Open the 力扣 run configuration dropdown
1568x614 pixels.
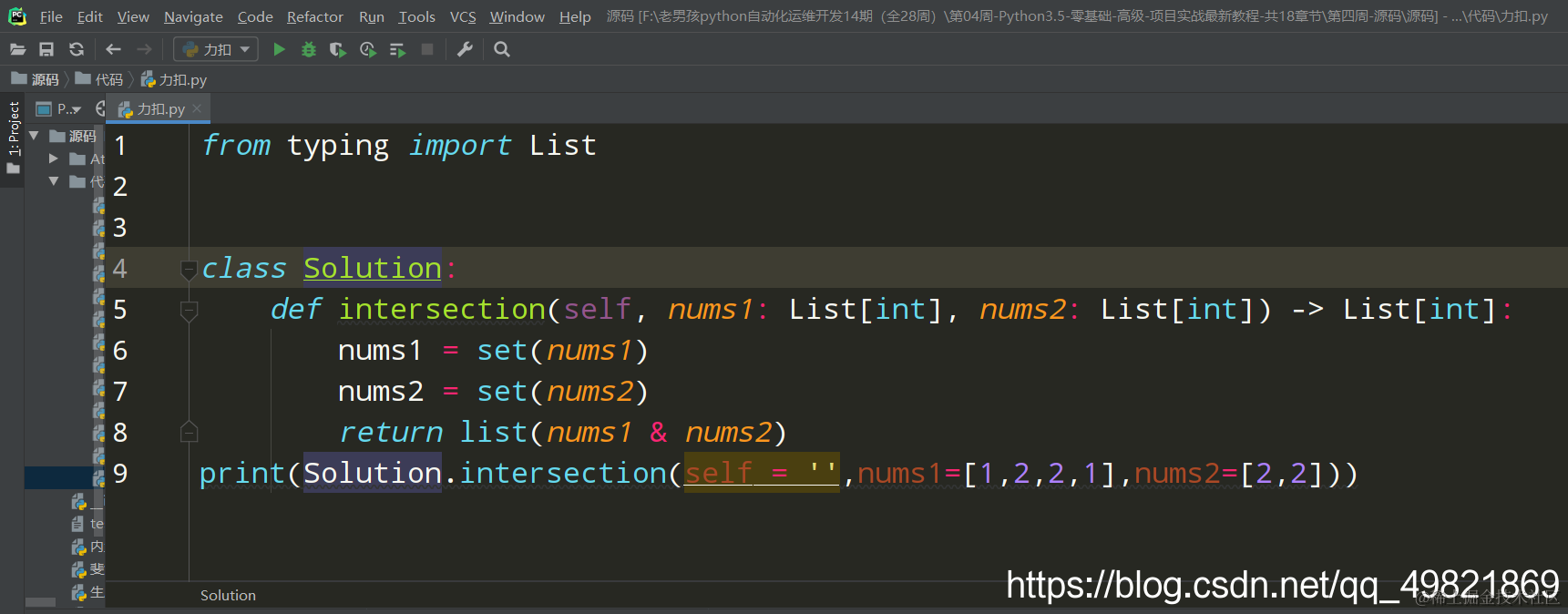216,49
